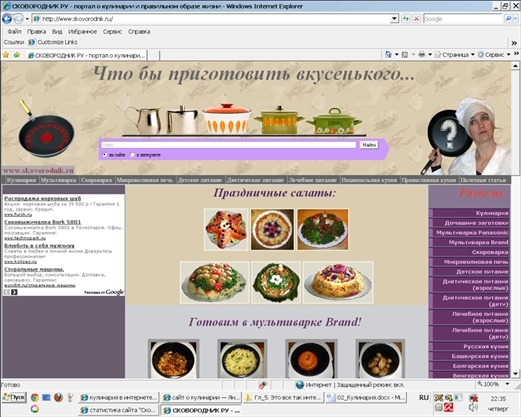Screen dimensions: 521x417
Task: Open the www.skovorodnik.ru link under the pan logo
Action: pyautogui.click(x=38, y=170)
